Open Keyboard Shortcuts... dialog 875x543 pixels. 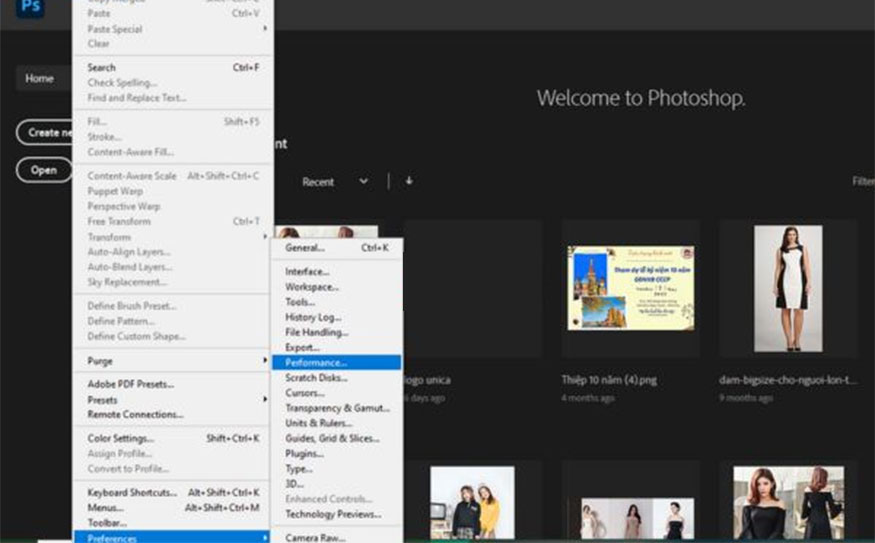(x=173, y=492)
